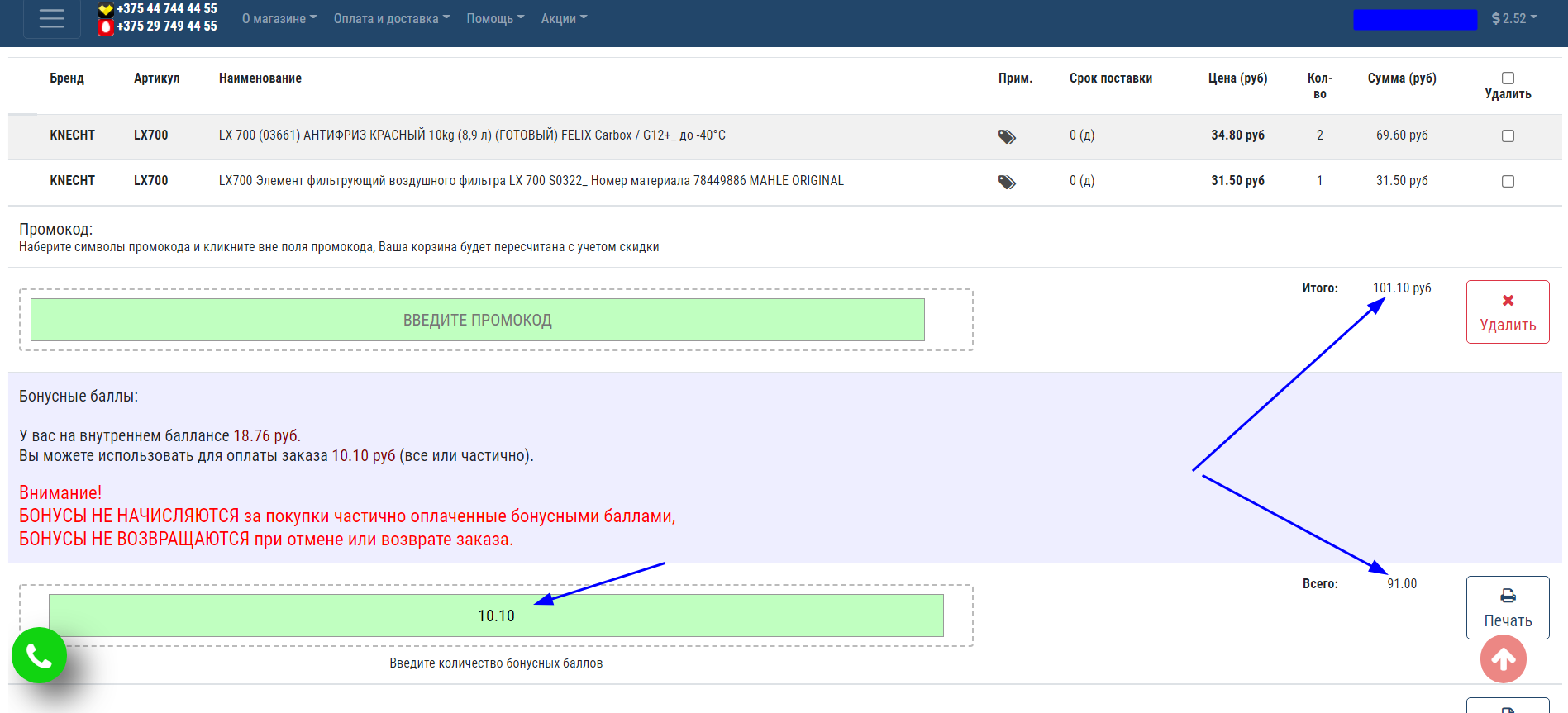The width and height of the screenshot is (1568, 713).
Task: Open the "Помощь" menu
Action: tap(494, 18)
